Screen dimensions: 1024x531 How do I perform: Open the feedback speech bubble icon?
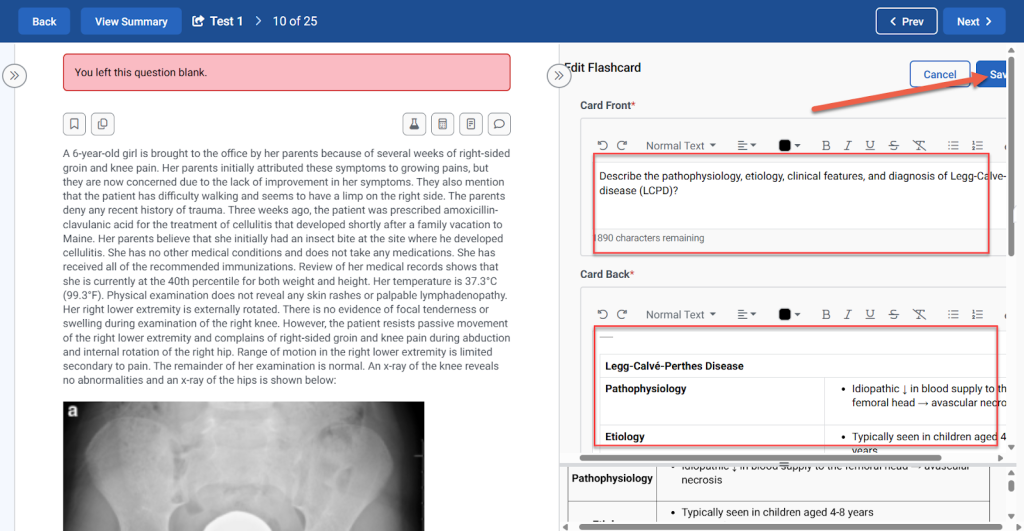coord(499,124)
